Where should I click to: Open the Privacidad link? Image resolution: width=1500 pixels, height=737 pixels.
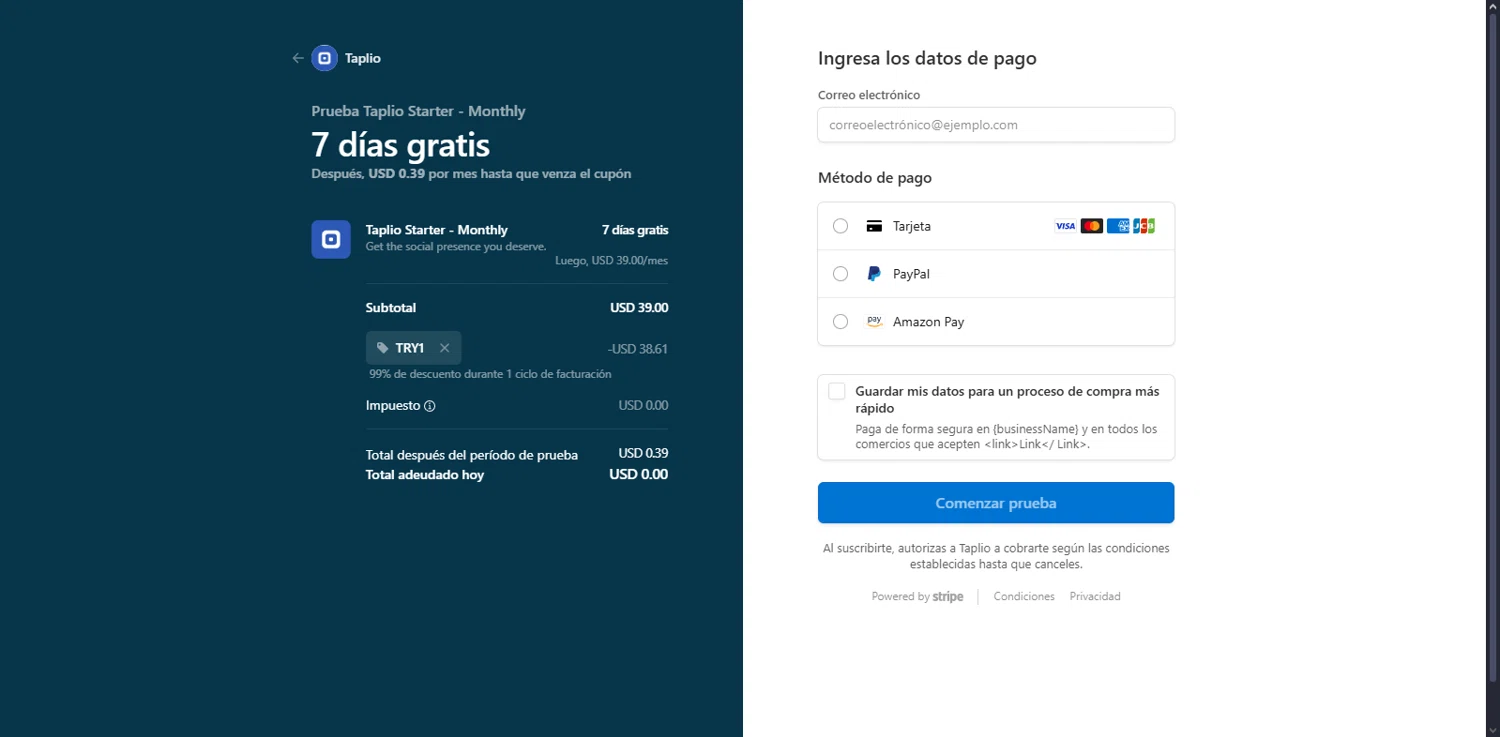click(x=1095, y=596)
